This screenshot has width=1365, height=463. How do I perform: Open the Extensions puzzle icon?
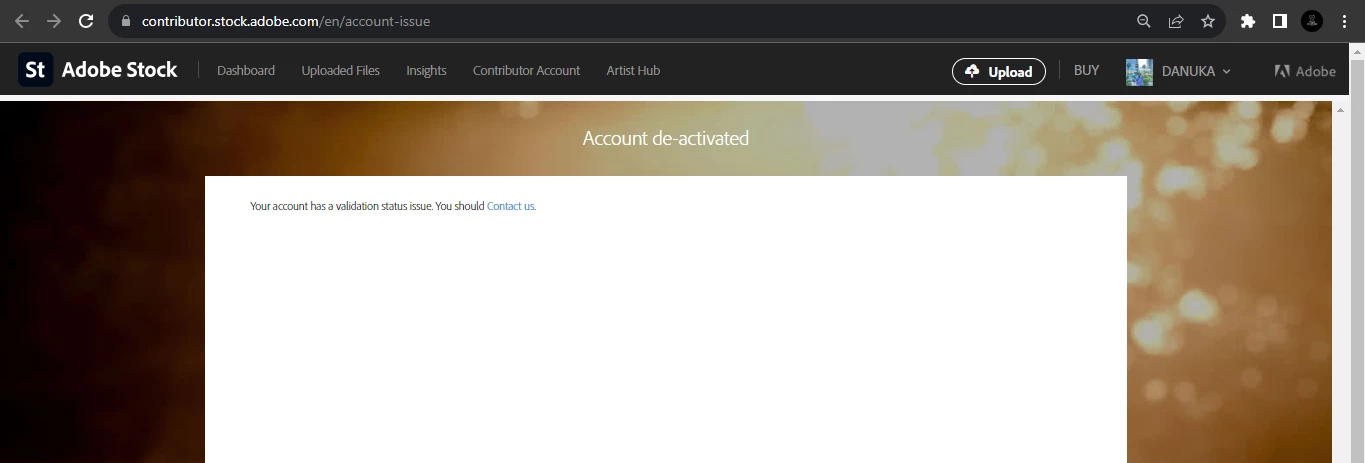coord(1247,21)
